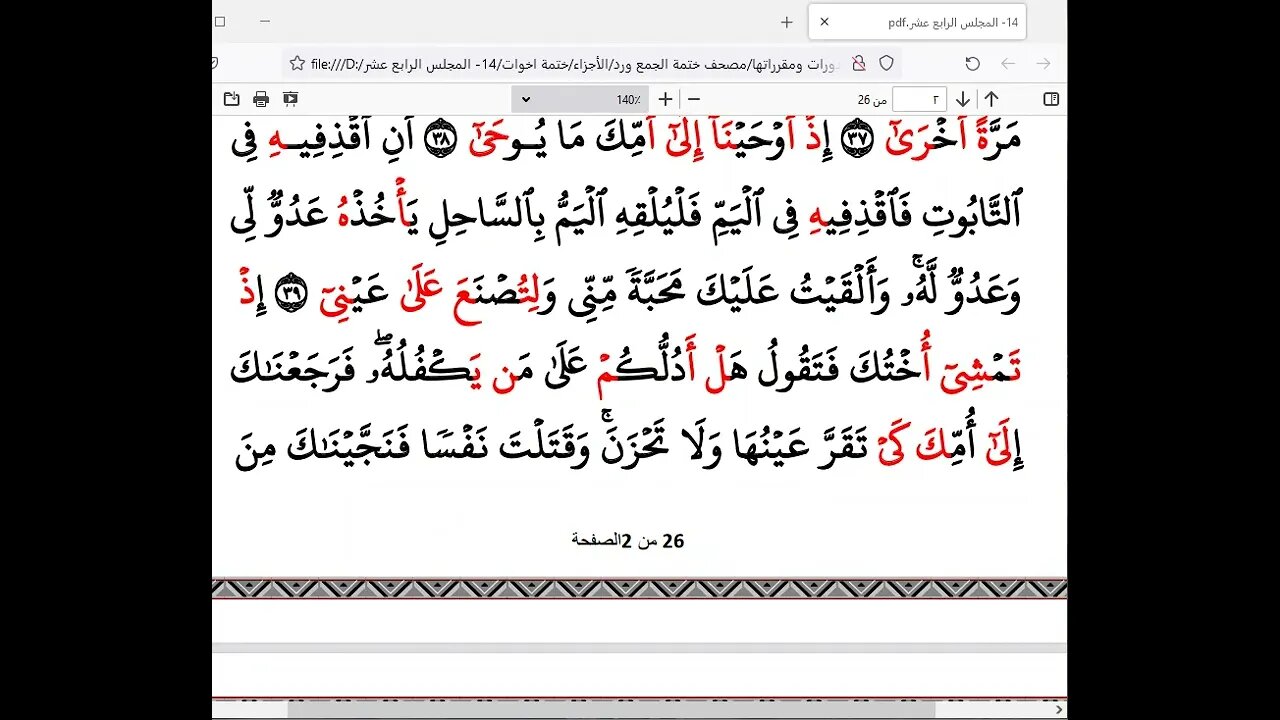Open the 140% zoom level dropdown

tap(580, 99)
